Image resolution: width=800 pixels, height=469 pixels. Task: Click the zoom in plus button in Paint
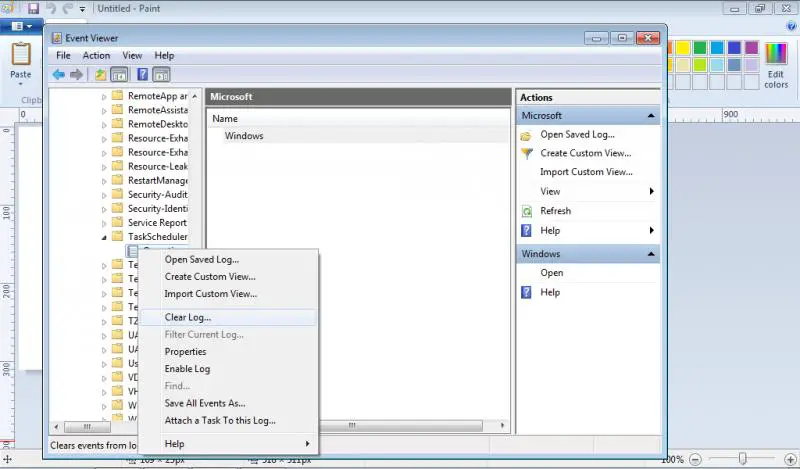click(790, 460)
